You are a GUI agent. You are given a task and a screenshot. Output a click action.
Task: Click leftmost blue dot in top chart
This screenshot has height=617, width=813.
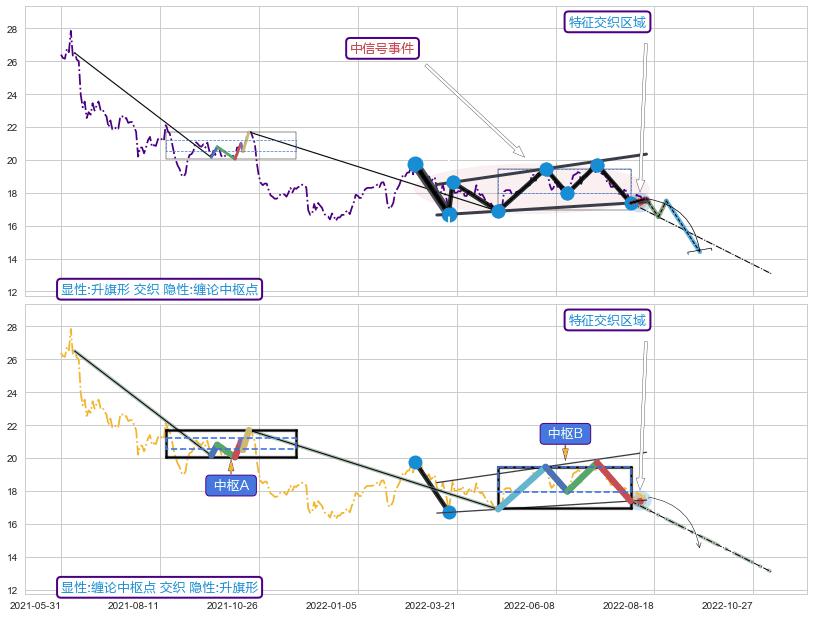pyautogui.click(x=416, y=164)
